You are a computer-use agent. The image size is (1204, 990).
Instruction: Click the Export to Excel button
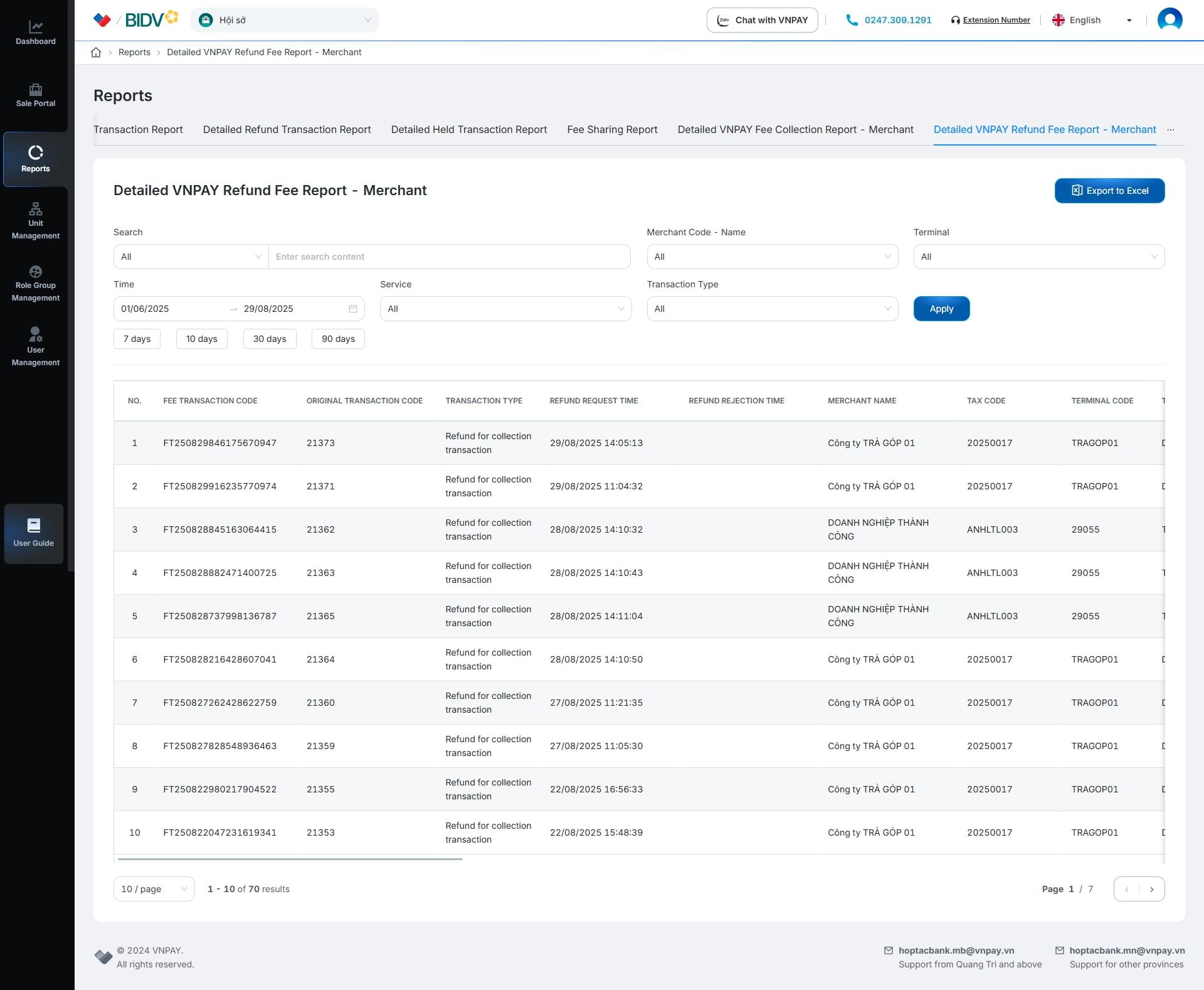click(x=1109, y=191)
